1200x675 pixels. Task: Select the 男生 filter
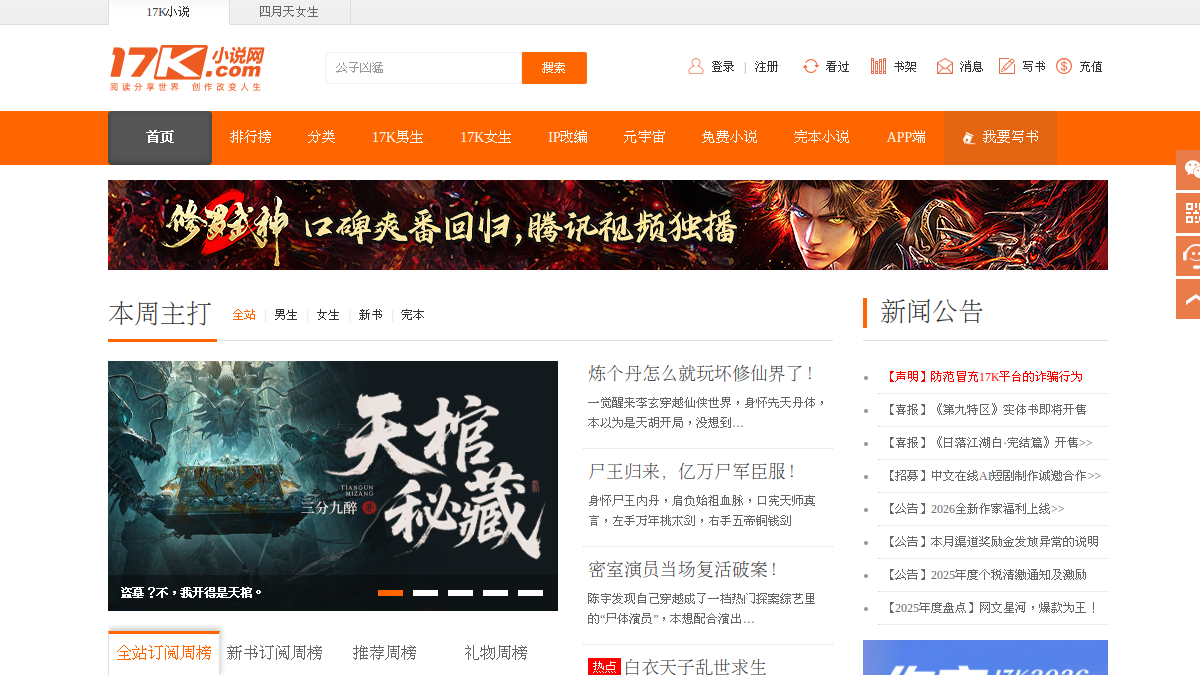[286, 315]
